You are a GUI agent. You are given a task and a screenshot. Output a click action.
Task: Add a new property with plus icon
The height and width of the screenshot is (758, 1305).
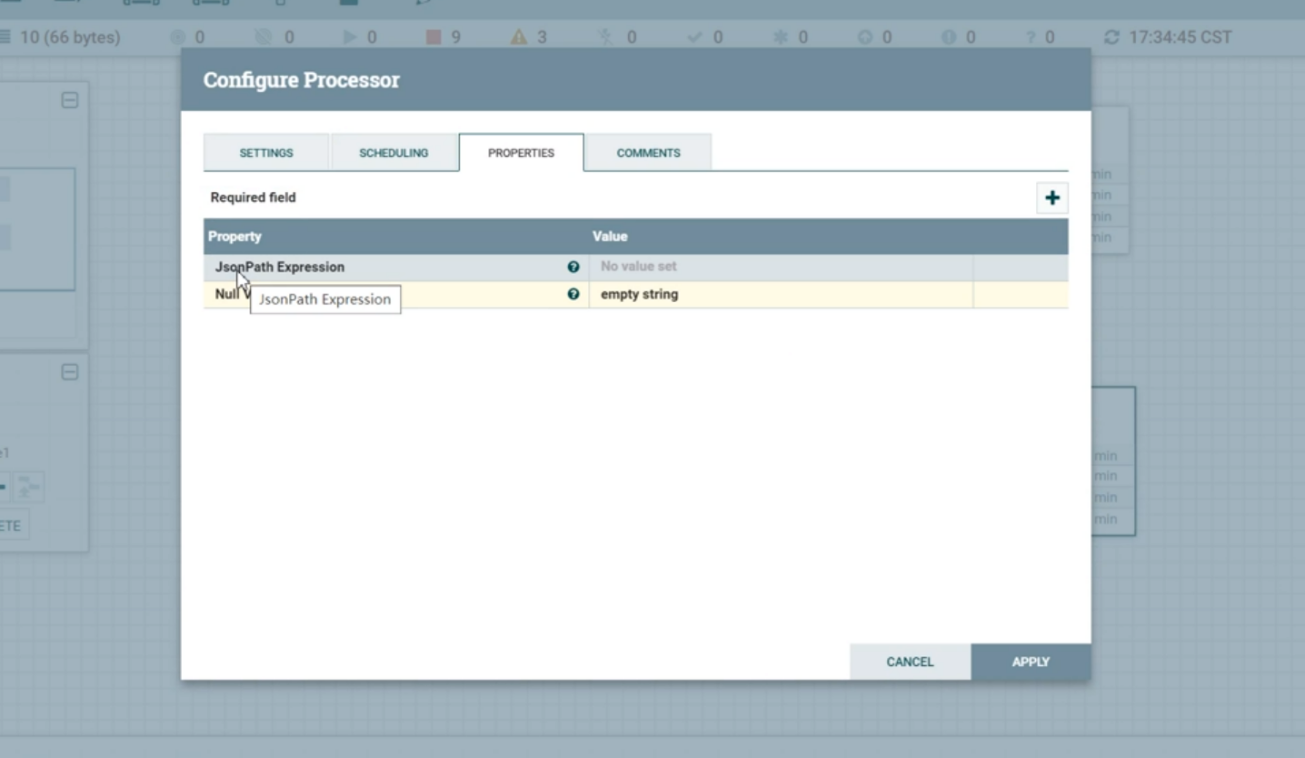(x=1052, y=198)
